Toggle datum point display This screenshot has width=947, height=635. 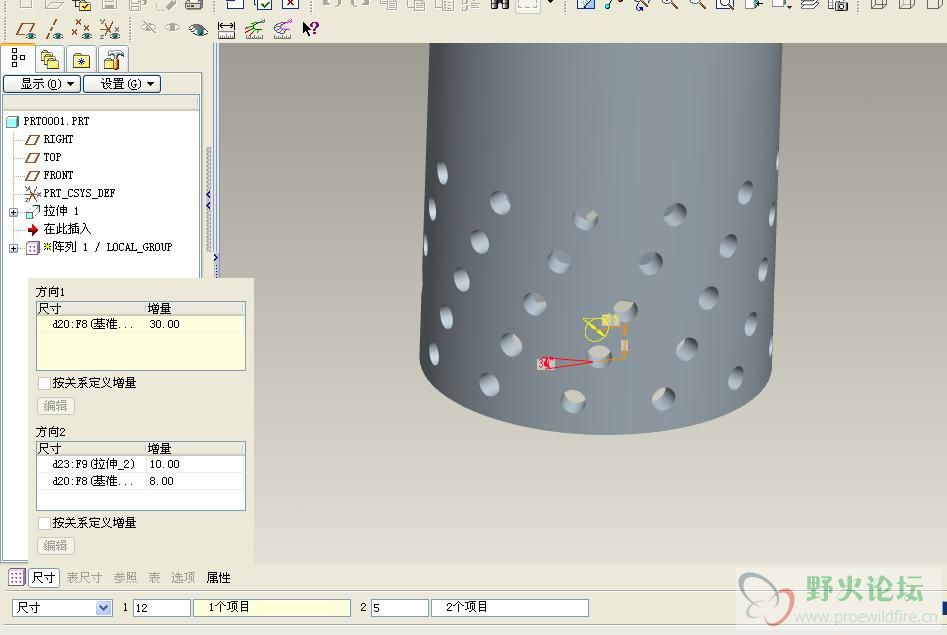pyautogui.click(x=82, y=29)
